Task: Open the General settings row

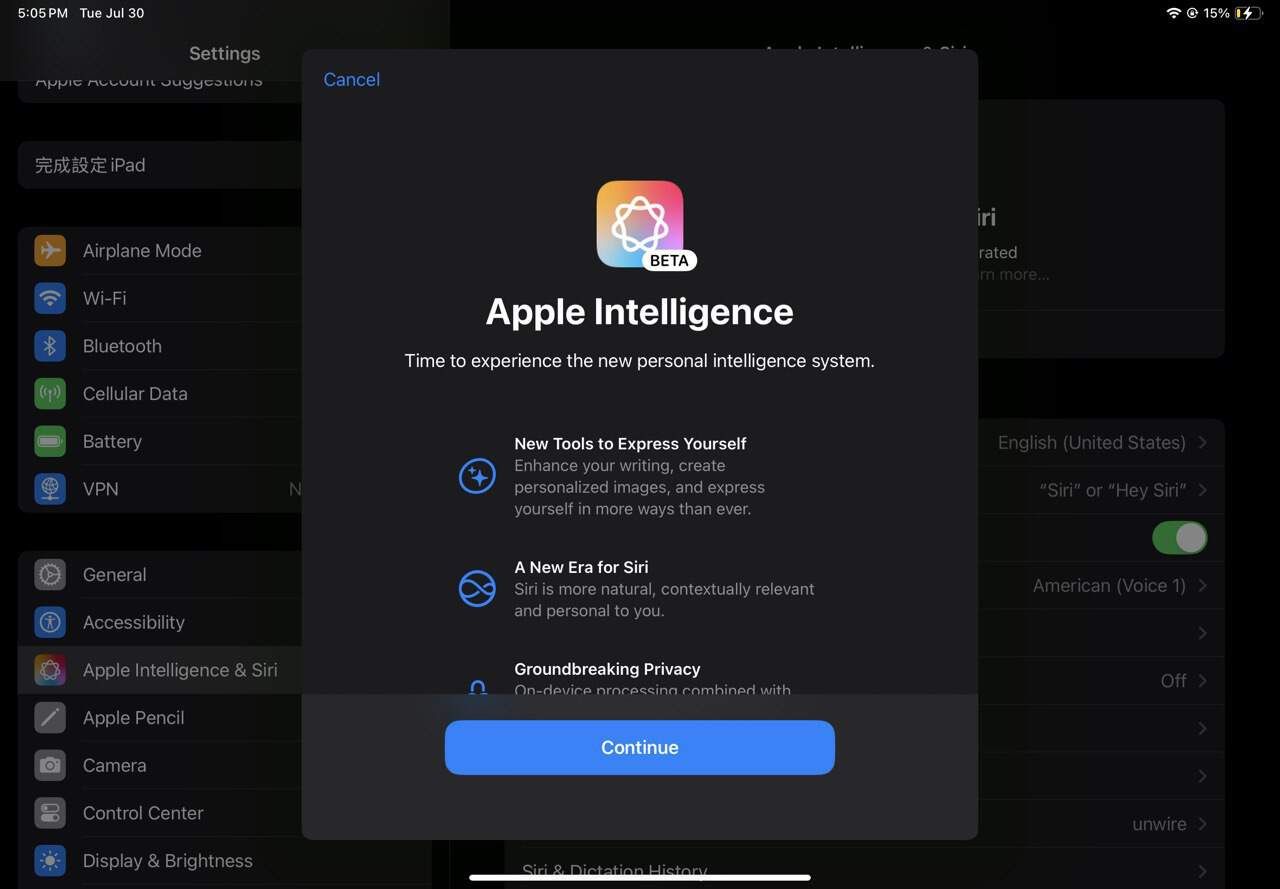Action: tap(160, 574)
